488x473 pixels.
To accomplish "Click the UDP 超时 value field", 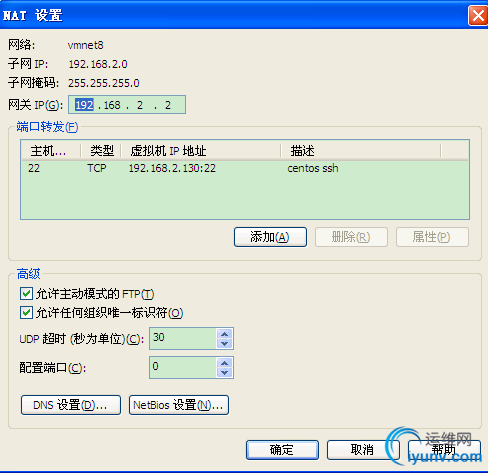I will [x=183, y=338].
